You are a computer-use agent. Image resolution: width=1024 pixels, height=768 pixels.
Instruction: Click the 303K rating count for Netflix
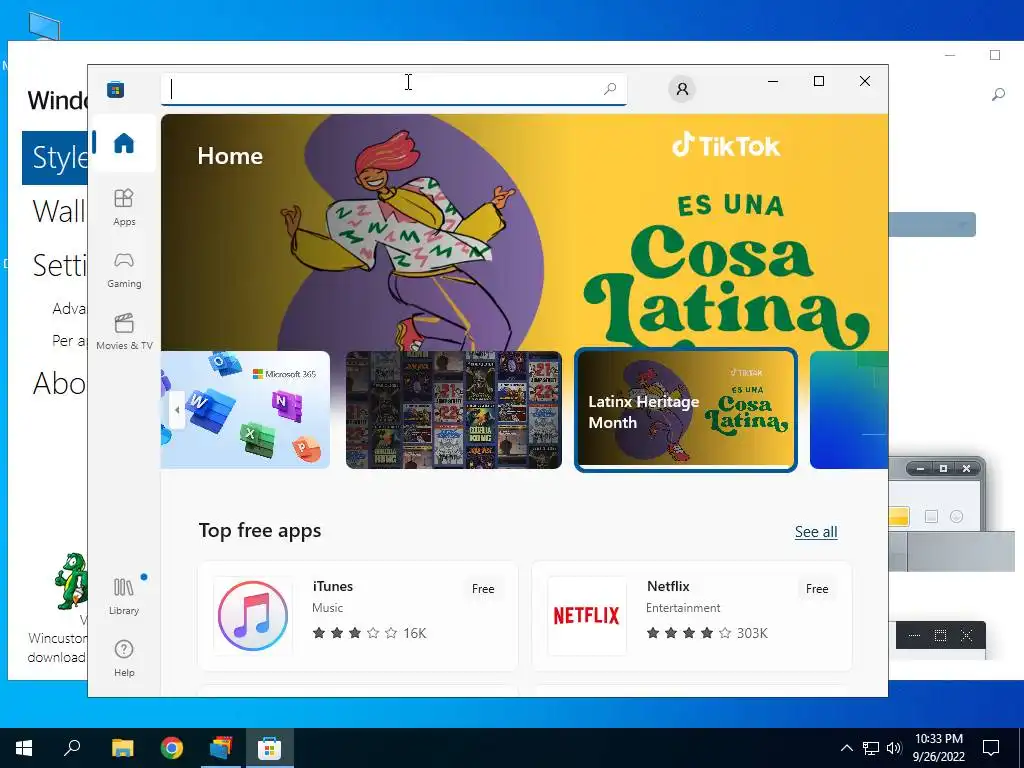coord(752,633)
